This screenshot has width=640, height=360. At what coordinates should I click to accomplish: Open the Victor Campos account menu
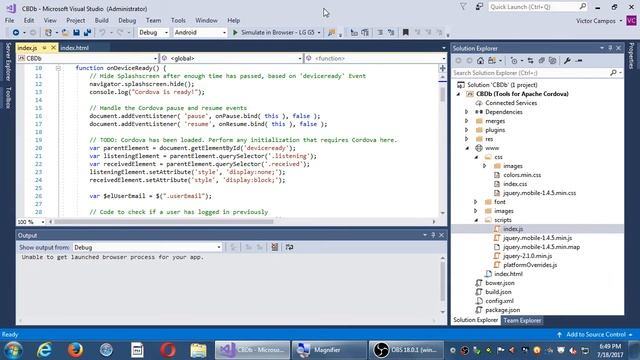tap(599, 21)
